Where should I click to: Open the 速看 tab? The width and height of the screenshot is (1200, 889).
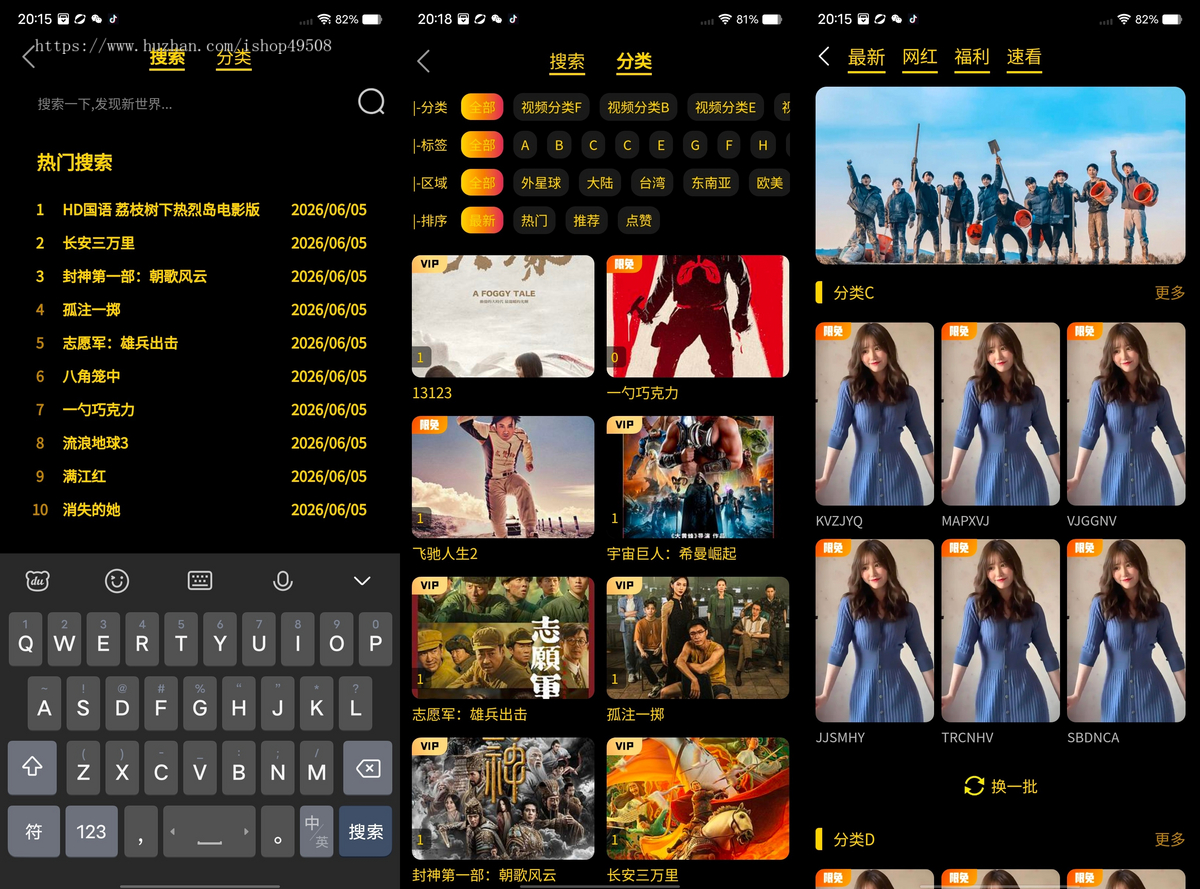pyautogui.click(x=1024, y=58)
